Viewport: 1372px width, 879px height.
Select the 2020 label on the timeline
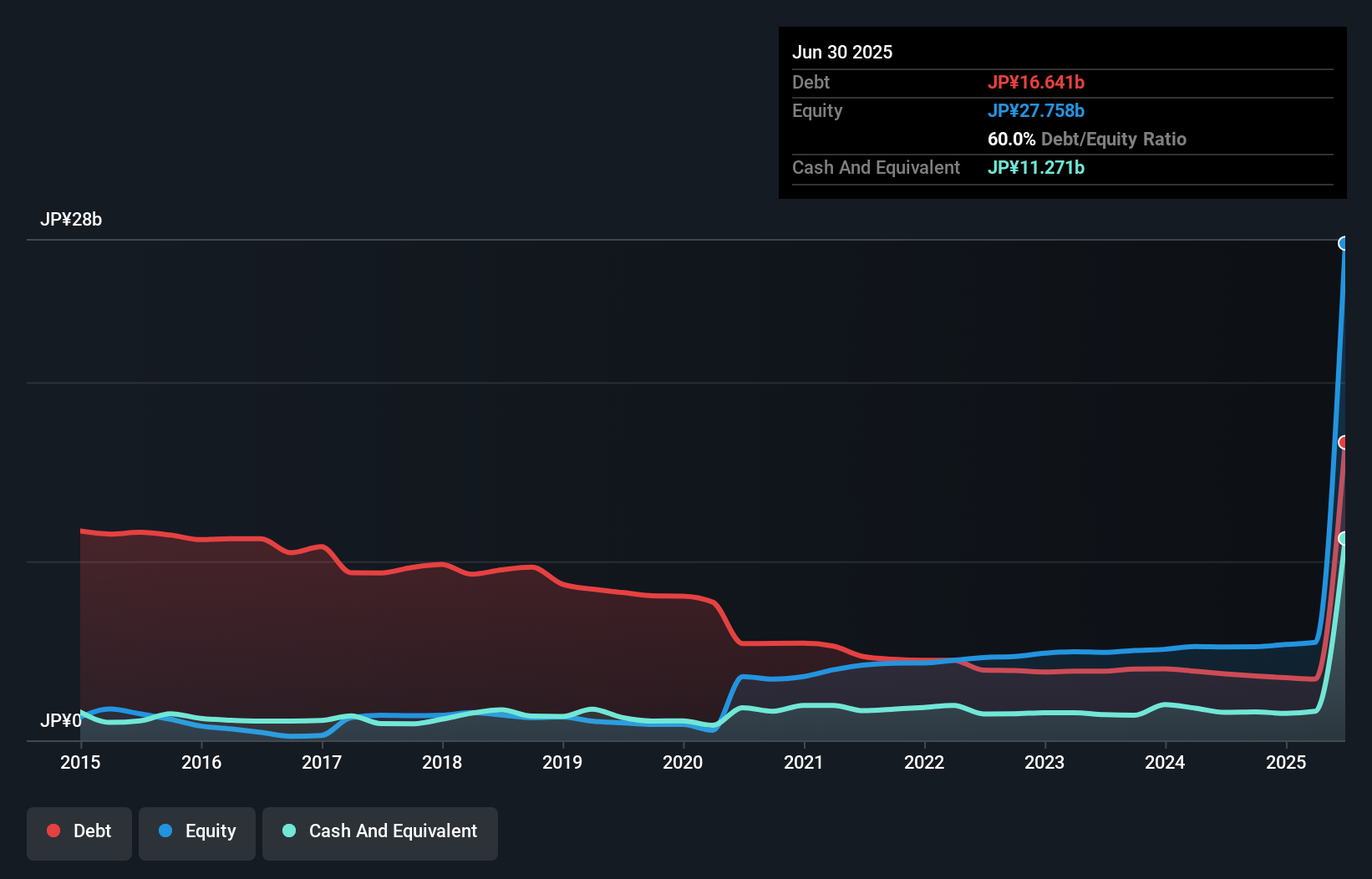point(683,762)
